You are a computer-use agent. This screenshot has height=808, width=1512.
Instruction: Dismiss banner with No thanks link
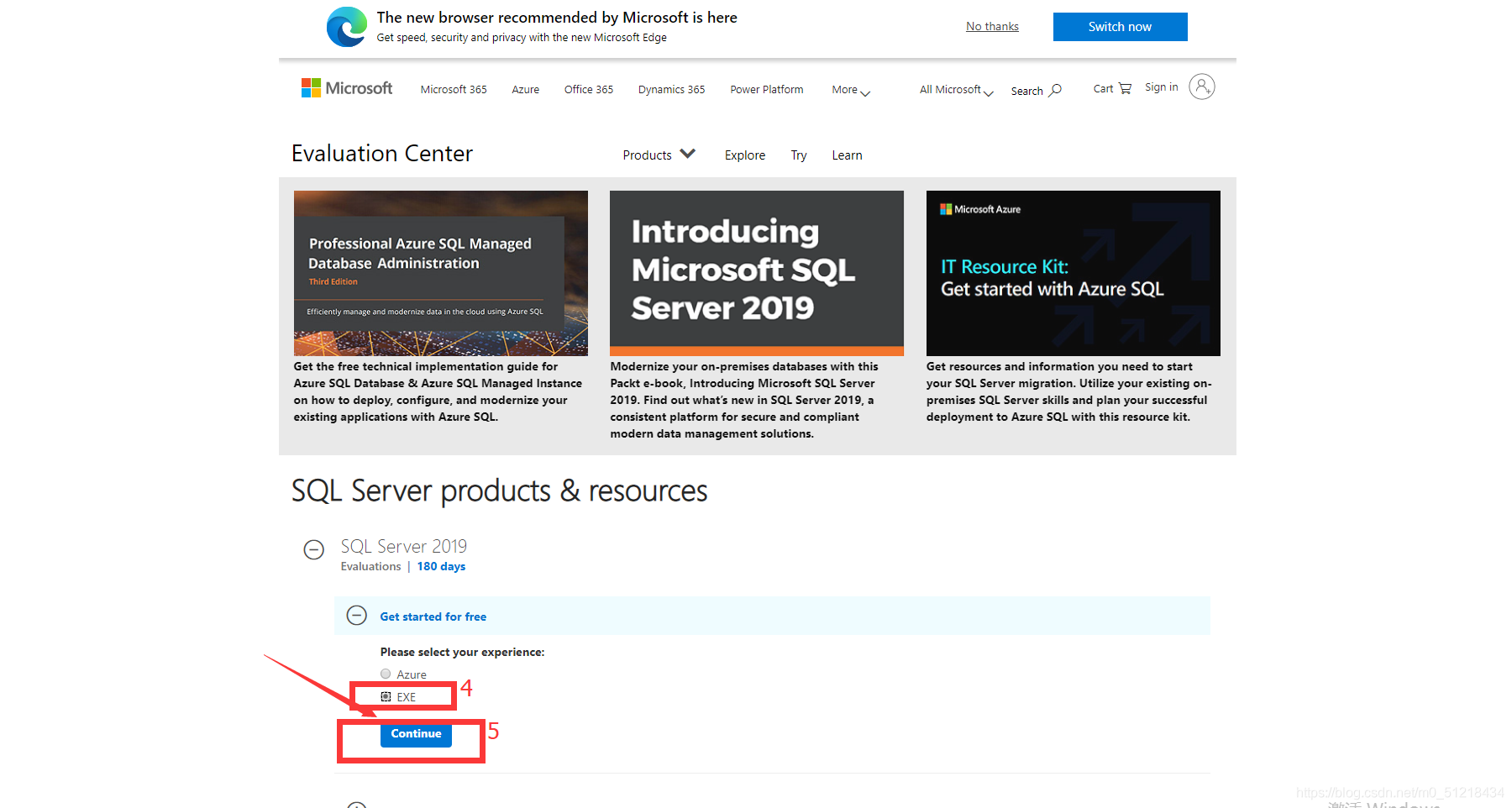[x=992, y=26]
